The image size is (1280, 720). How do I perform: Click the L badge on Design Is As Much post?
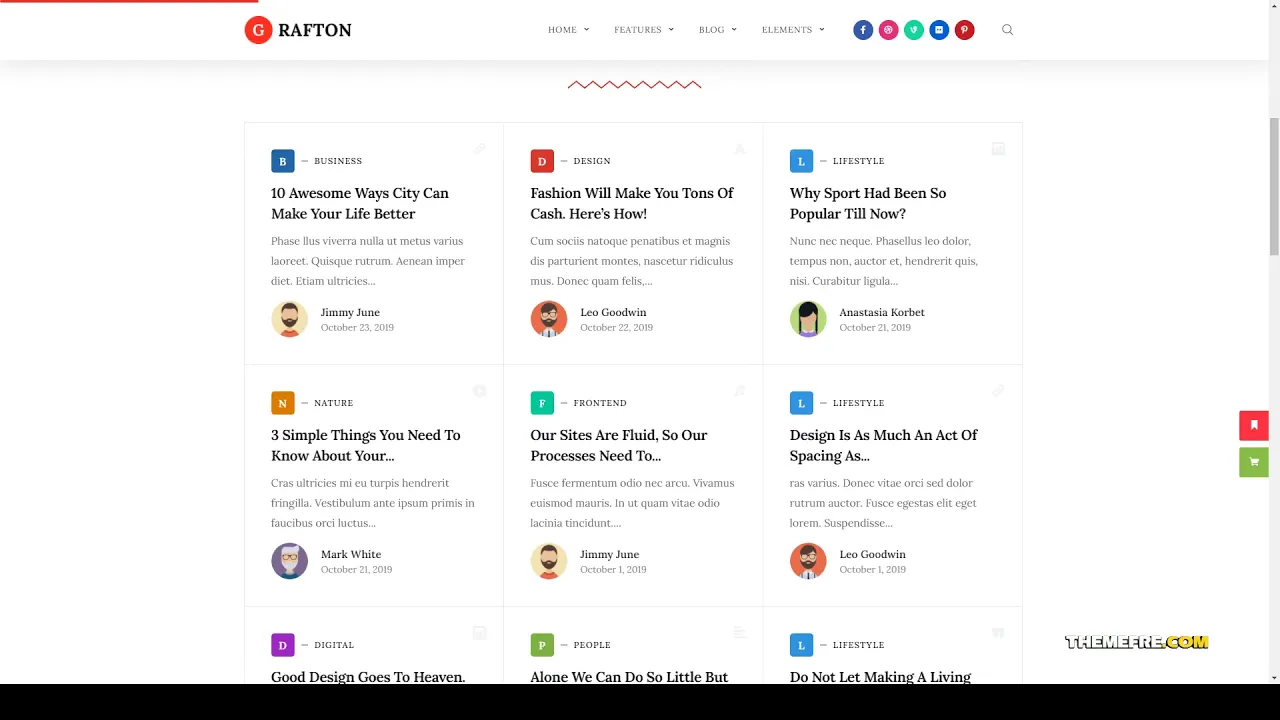coord(801,403)
